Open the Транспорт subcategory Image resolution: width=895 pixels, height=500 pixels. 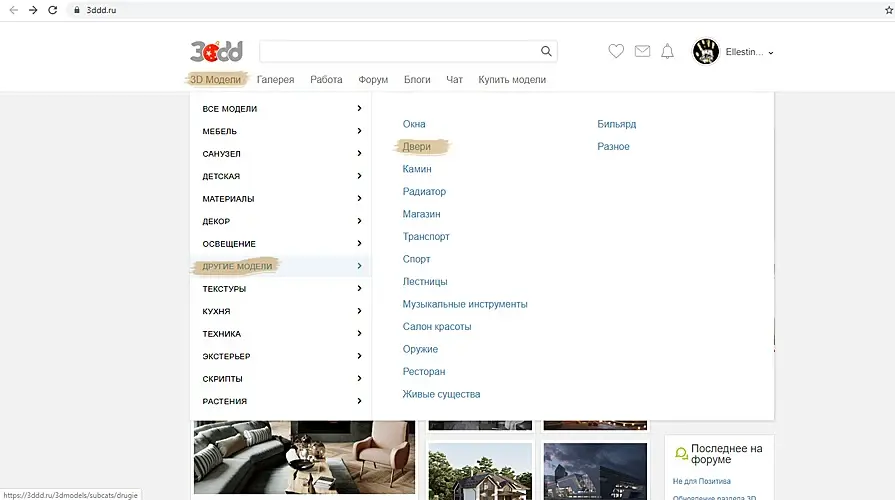[426, 236]
